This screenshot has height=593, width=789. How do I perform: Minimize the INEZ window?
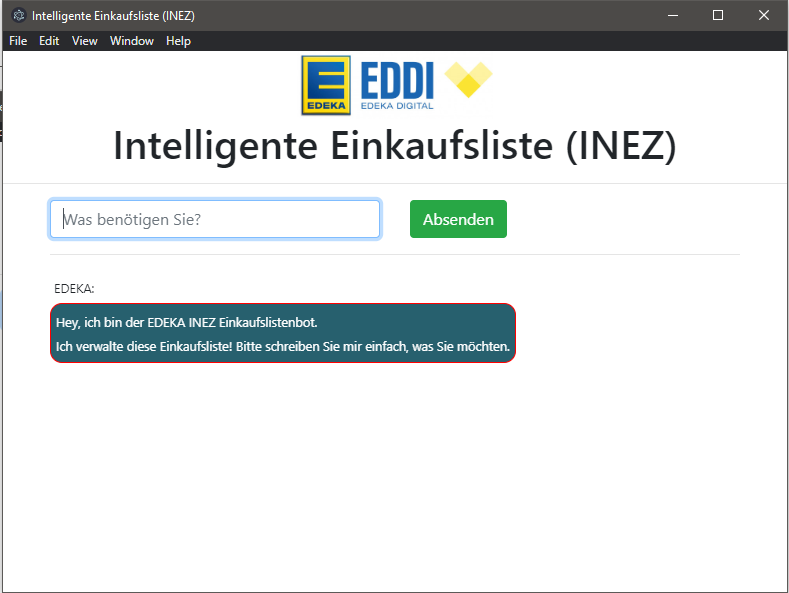673,16
